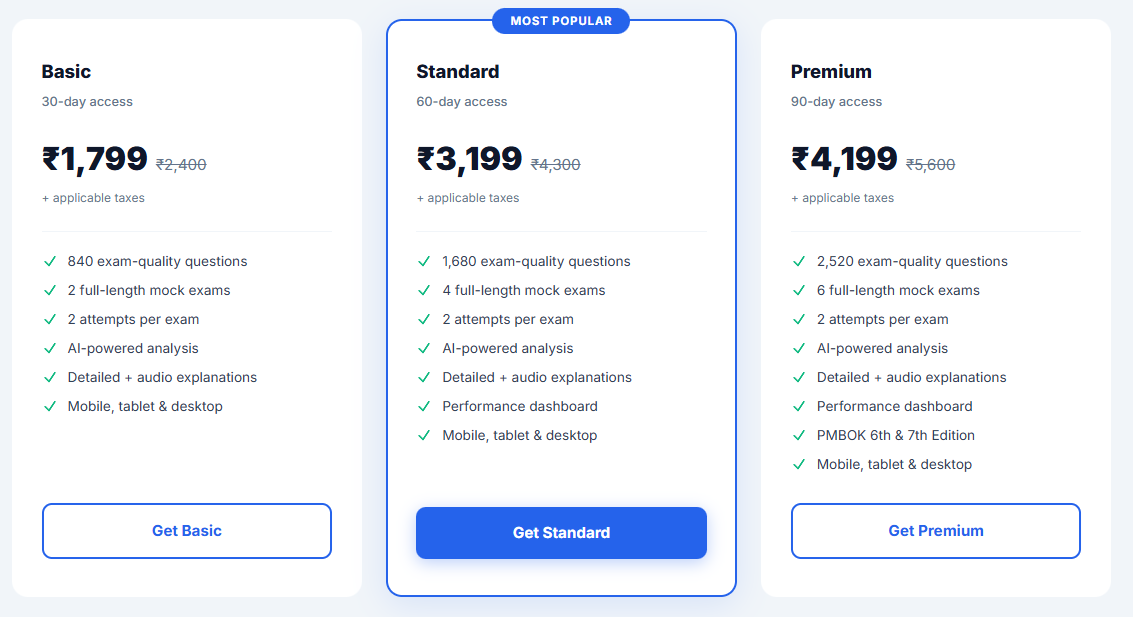Click Premium's Performance dashboard checkmark
The height and width of the screenshot is (617, 1133).
tap(798, 407)
